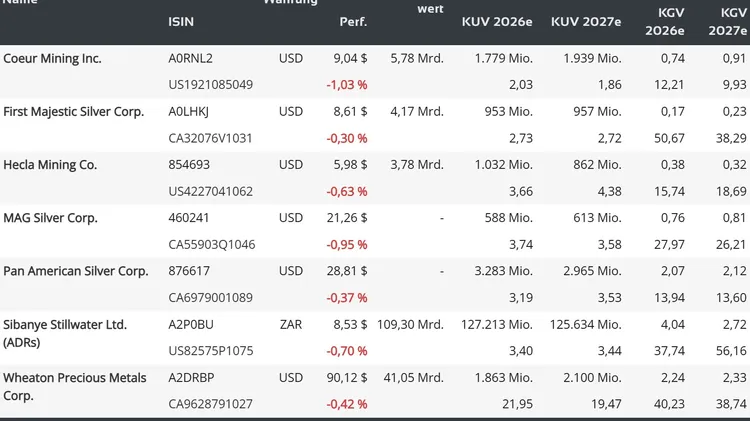Click the ZAR currency in Sibanye row
Image resolution: width=750 pixels, height=421 pixels.
pyautogui.click(x=291, y=324)
